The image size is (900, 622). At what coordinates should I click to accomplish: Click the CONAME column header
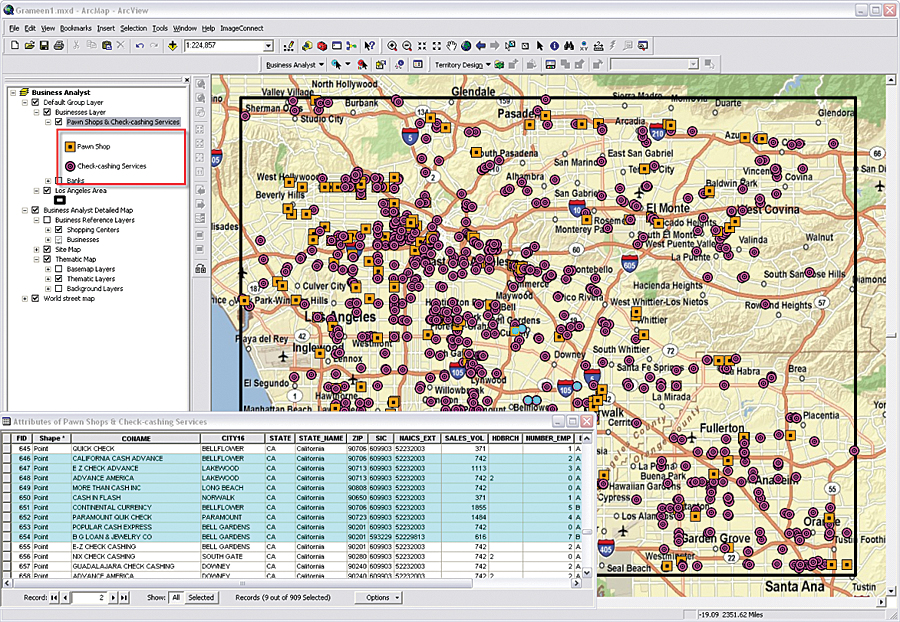coord(136,438)
